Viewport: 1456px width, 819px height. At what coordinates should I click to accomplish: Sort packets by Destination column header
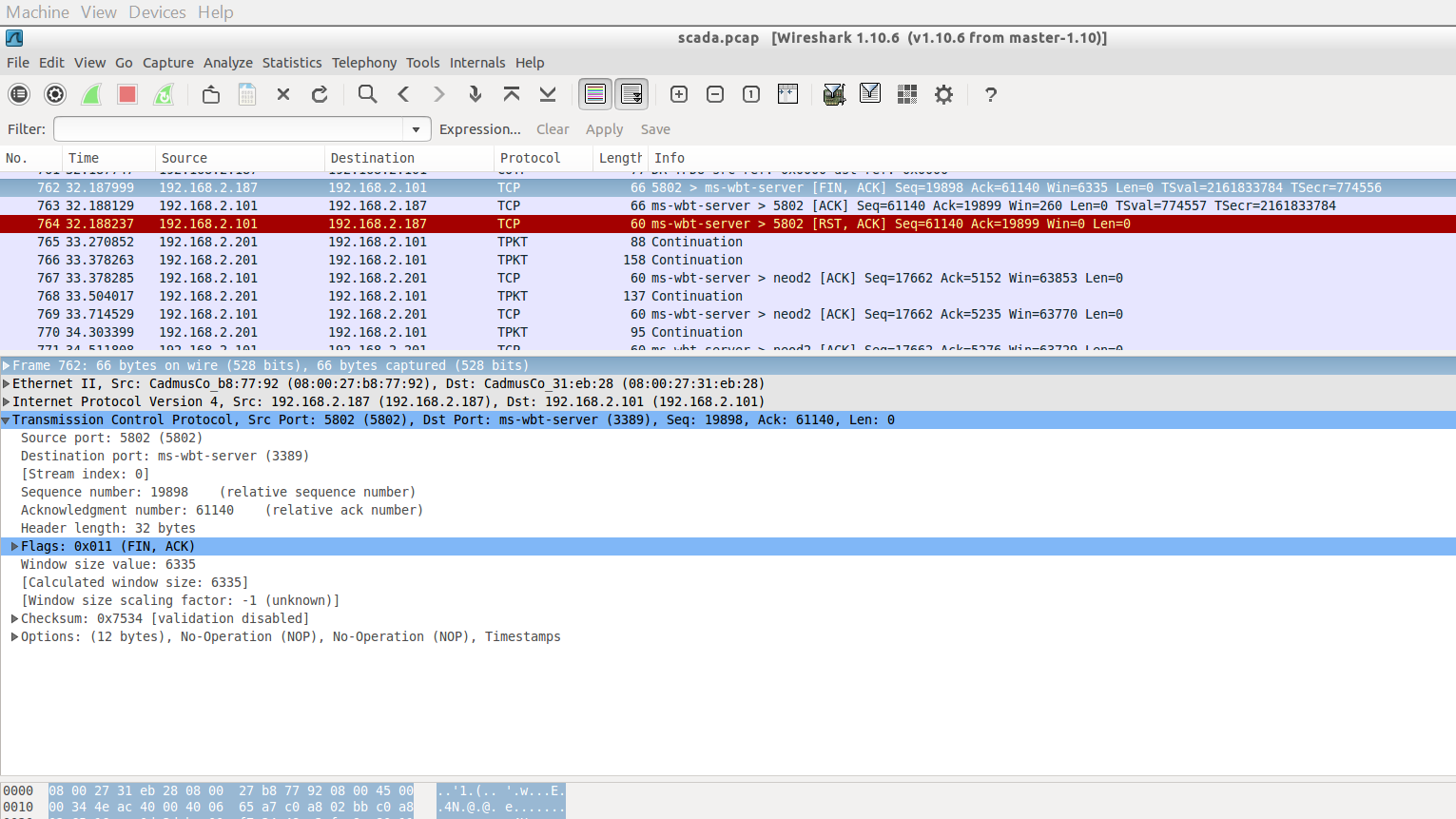[x=409, y=158]
